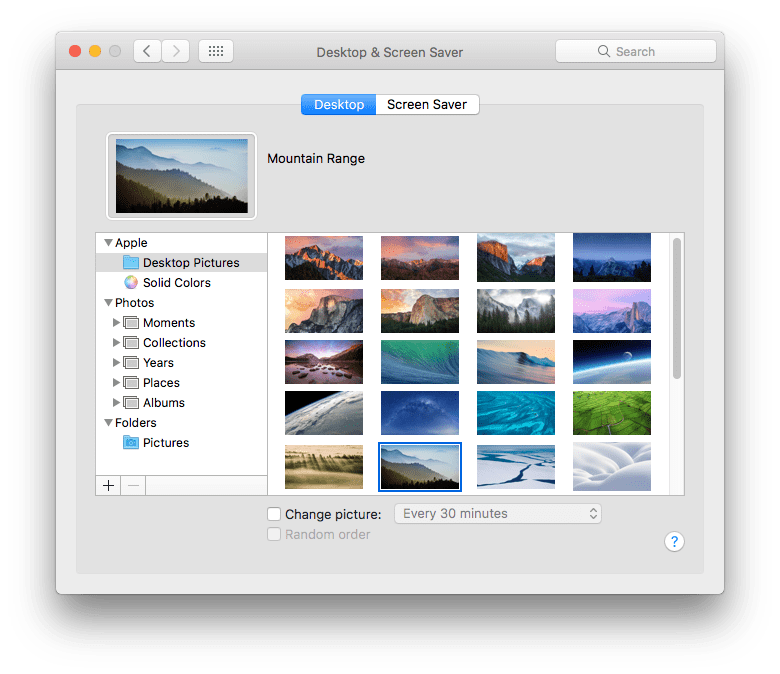Choose the green terraced fields wallpaper thumbnail
Image resolution: width=780 pixels, height=674 pixels.
click(611, 413)
